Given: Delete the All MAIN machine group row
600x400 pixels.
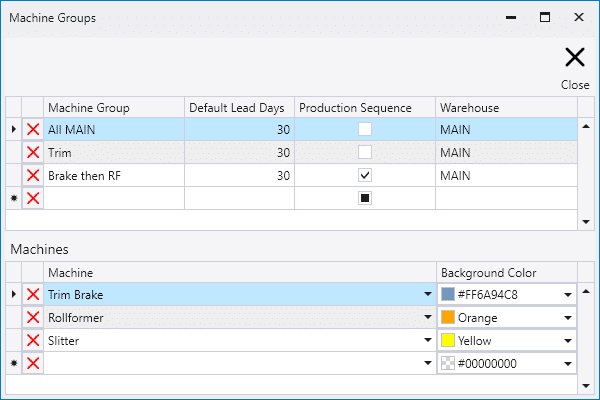Looking at the screenshot, I should click(33, 129).
